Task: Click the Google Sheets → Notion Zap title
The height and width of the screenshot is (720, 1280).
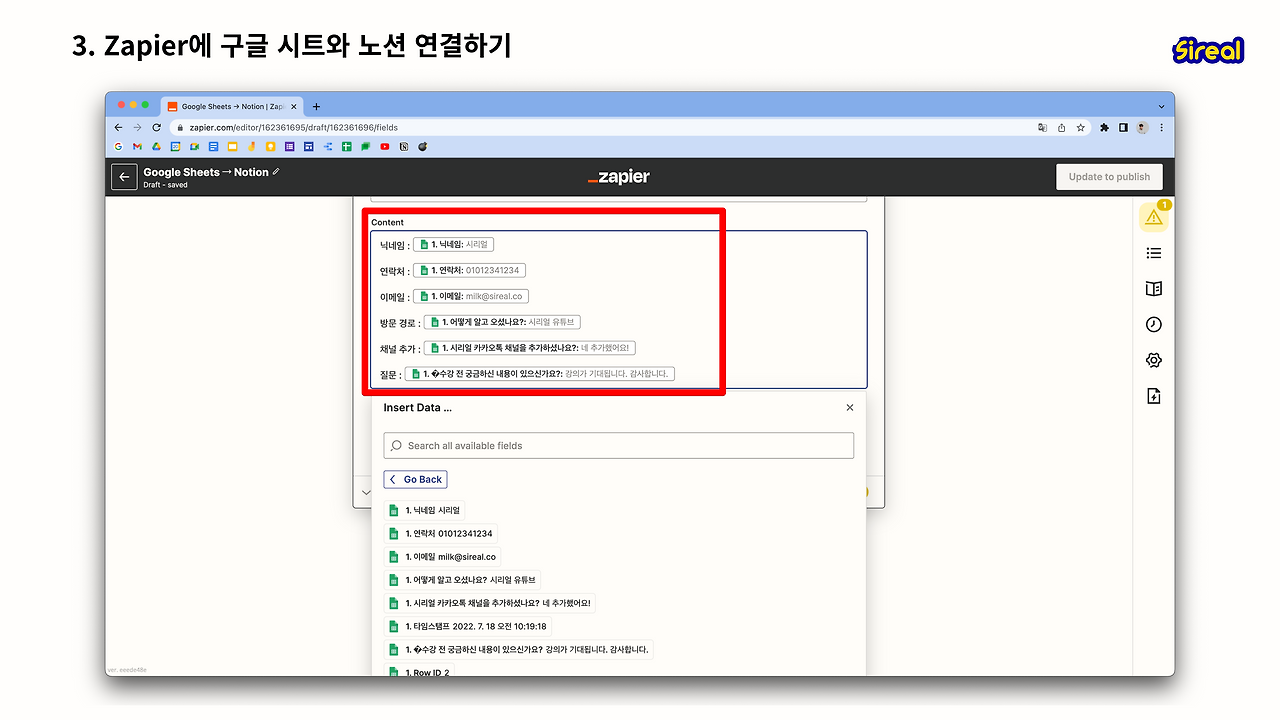Action: (206, 172)
